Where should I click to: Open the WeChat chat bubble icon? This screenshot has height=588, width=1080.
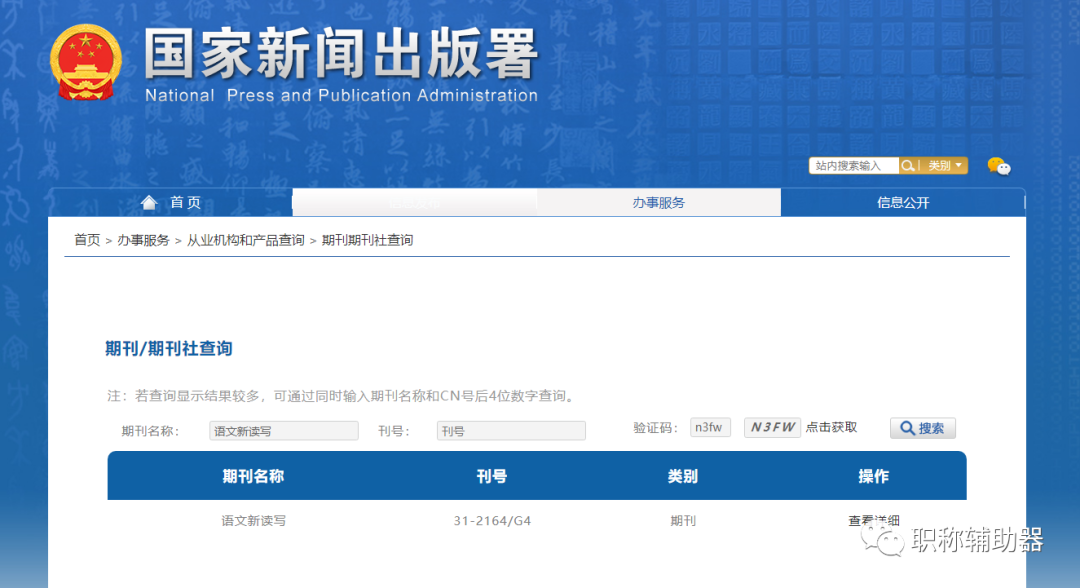(999, 166)
